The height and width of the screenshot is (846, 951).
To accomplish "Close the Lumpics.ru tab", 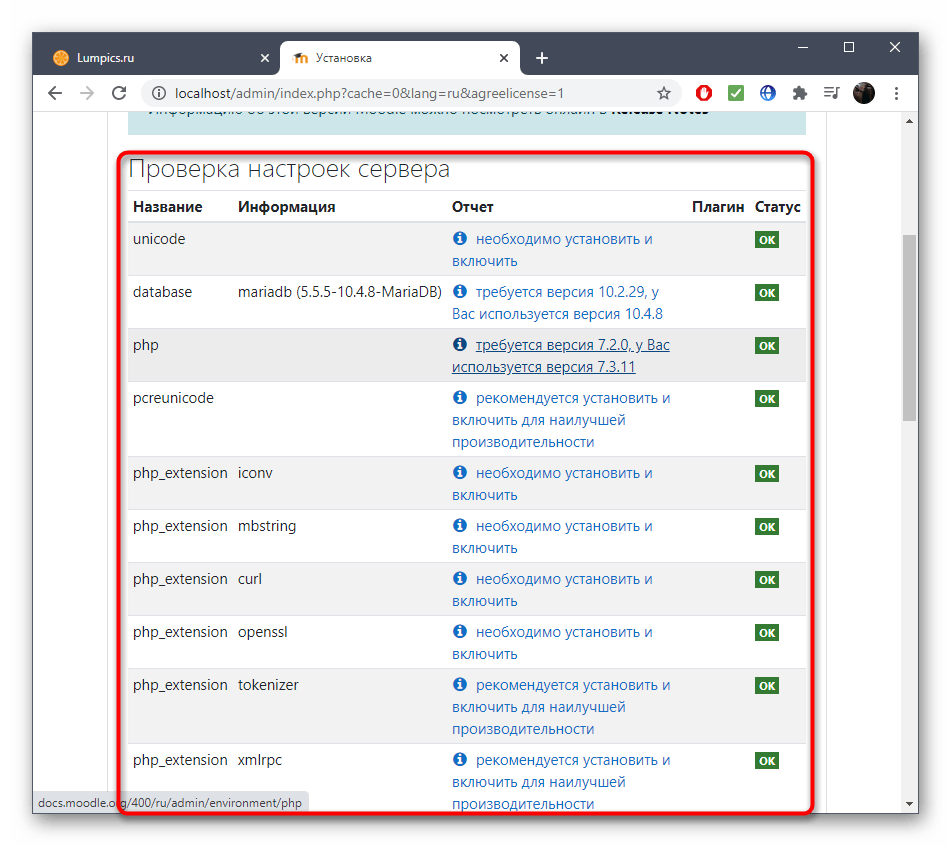I will coord(264,58).
